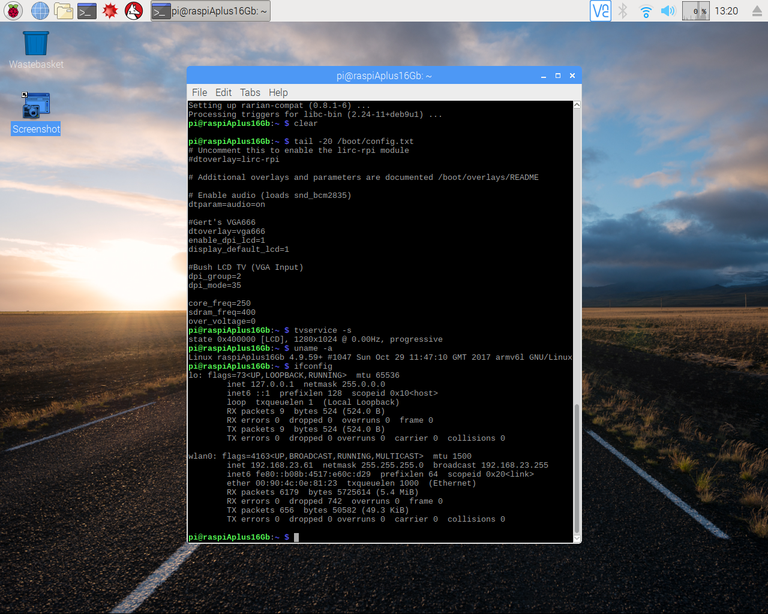Click the 'display_default_lcd=1' line
Image resolution: width=768 pixels, height=614 pixels.
coord(239,249)
